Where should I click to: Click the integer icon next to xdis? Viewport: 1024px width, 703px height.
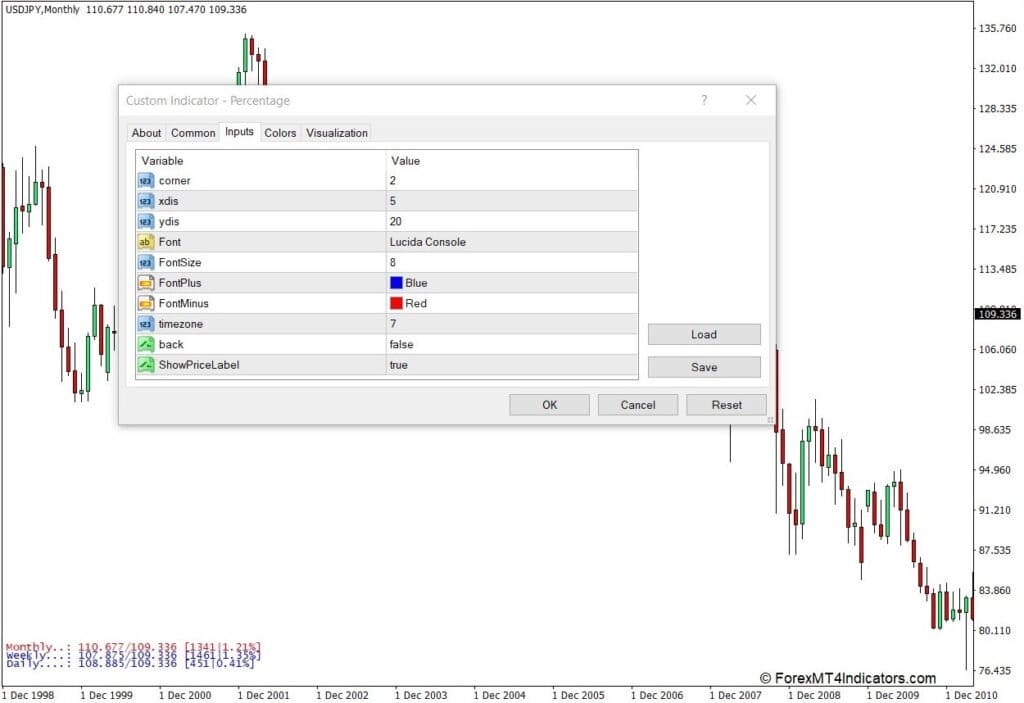click(x=146, y=201)
